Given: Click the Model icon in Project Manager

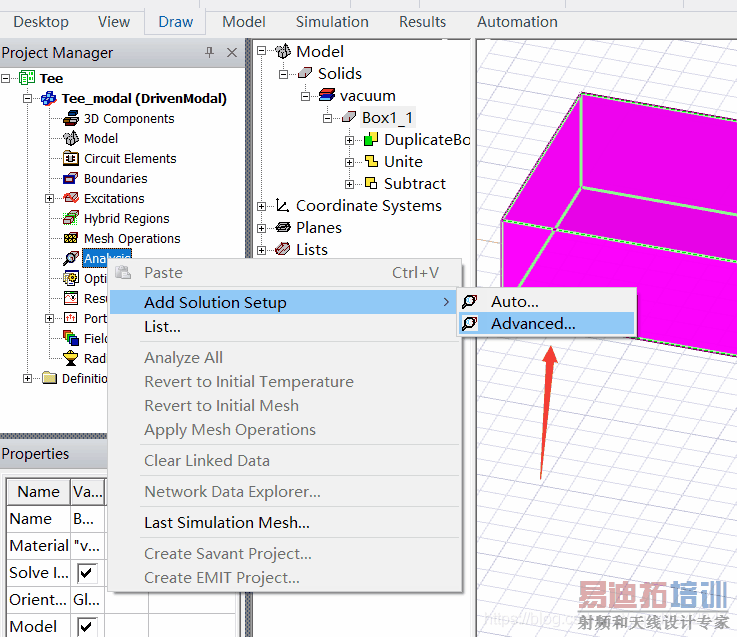Looking at the screenshot, I should [x=71, y=138].
